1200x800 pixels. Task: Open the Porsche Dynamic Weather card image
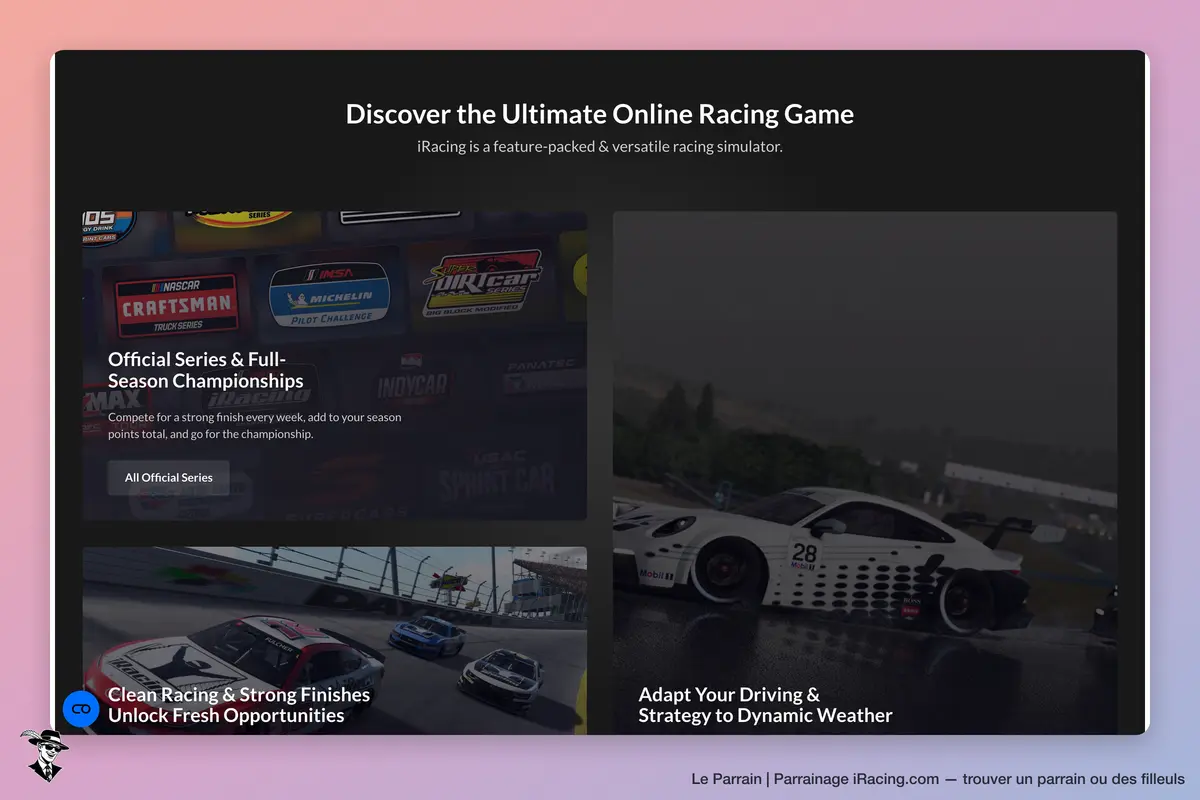click(x=865, y=473)
